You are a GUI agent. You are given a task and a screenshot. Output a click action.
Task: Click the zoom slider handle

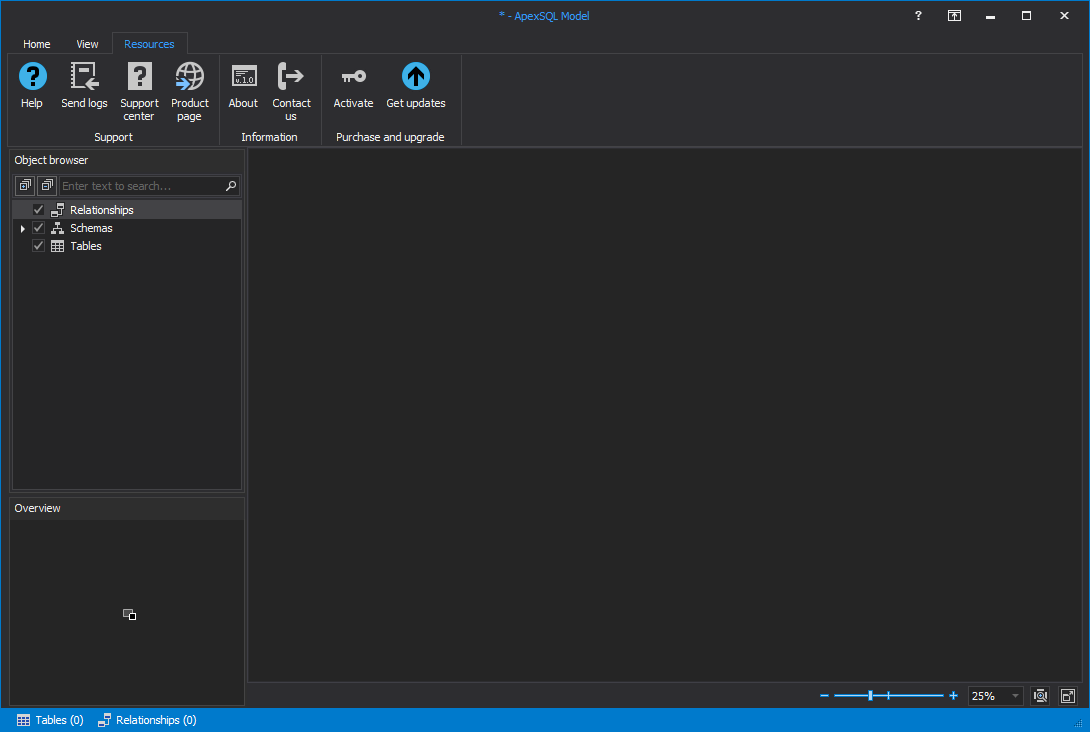click(870, 695)
